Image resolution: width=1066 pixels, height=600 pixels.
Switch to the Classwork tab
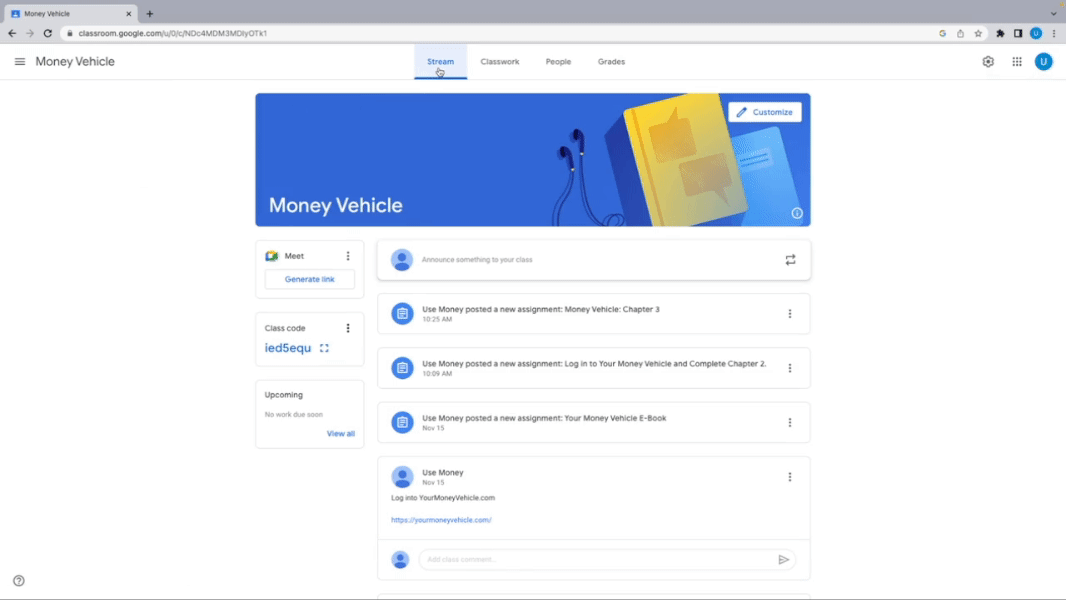(x=500, y=62)
